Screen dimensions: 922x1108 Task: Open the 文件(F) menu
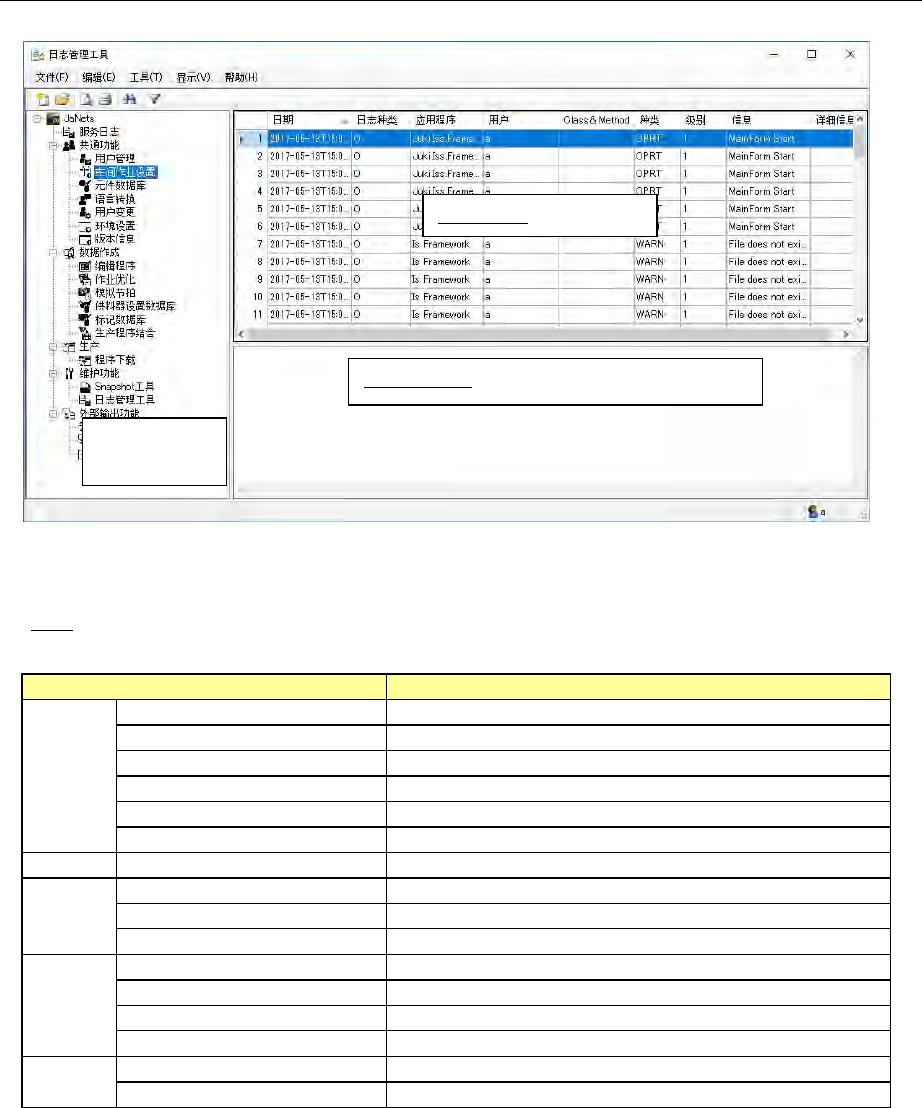point(52,78)
